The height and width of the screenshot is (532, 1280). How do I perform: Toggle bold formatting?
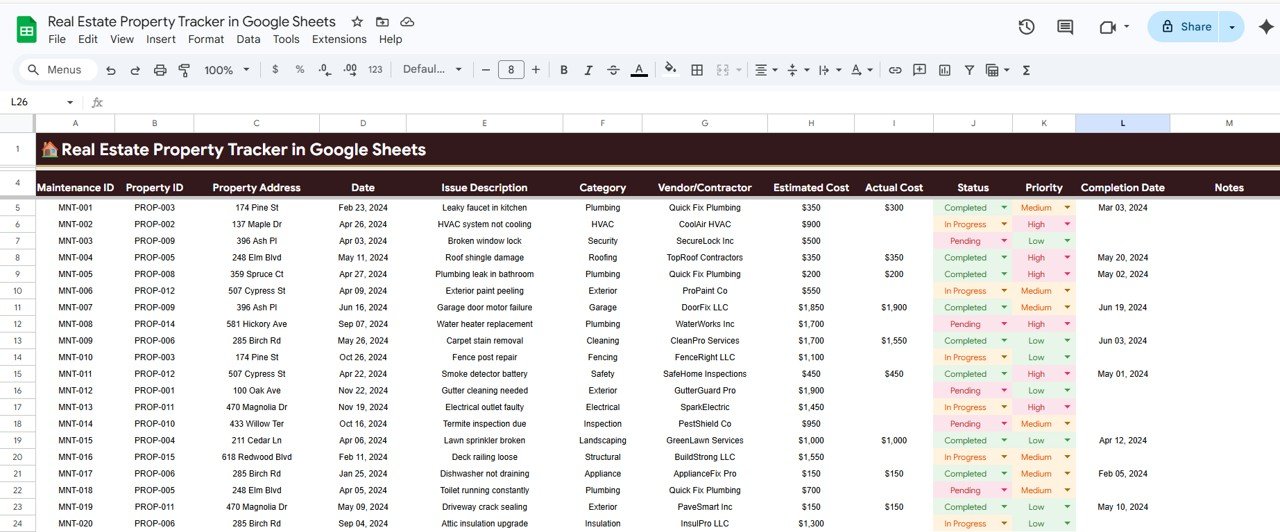[564, 70]
